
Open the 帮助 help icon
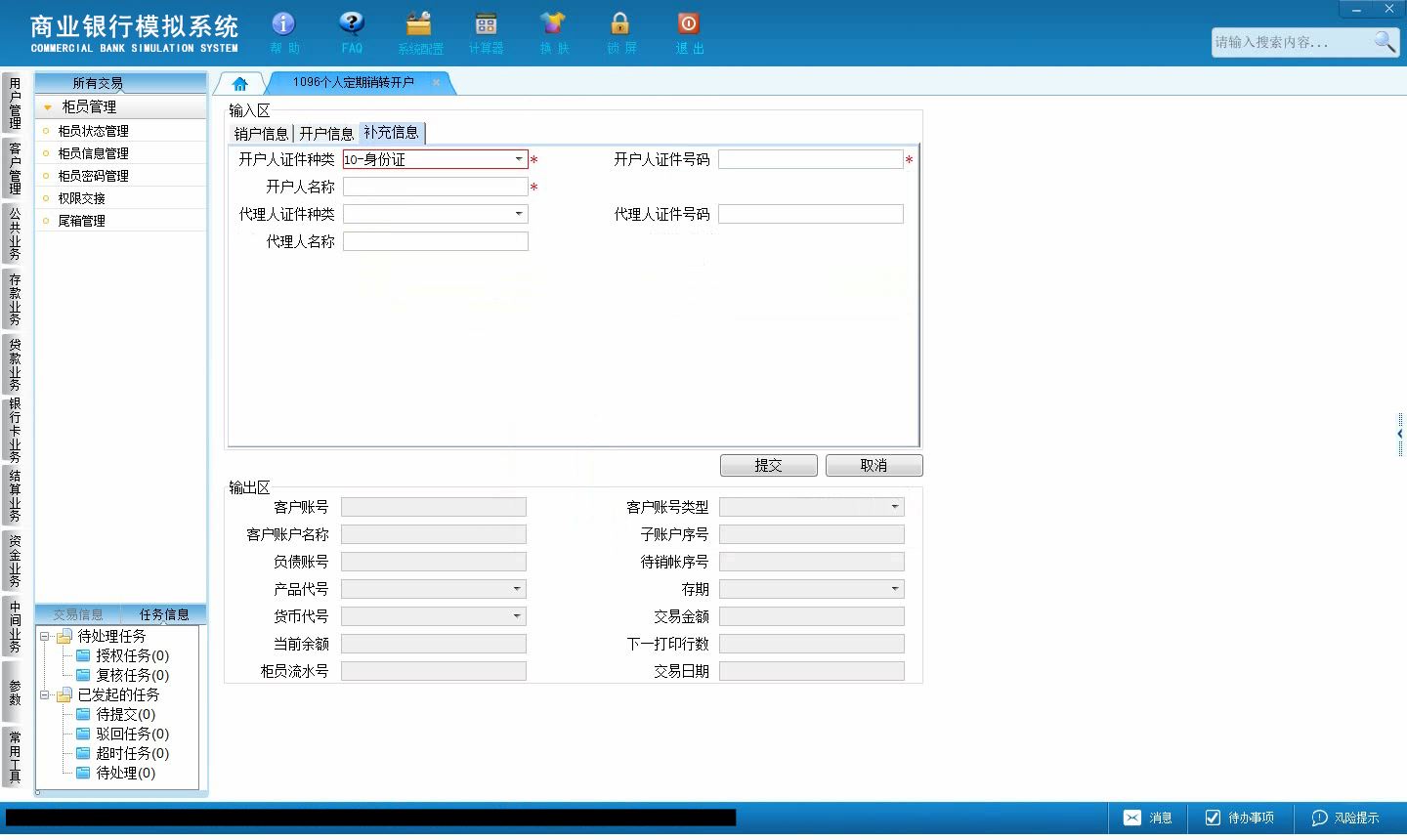pyautogui.click(x=283, y=24)
